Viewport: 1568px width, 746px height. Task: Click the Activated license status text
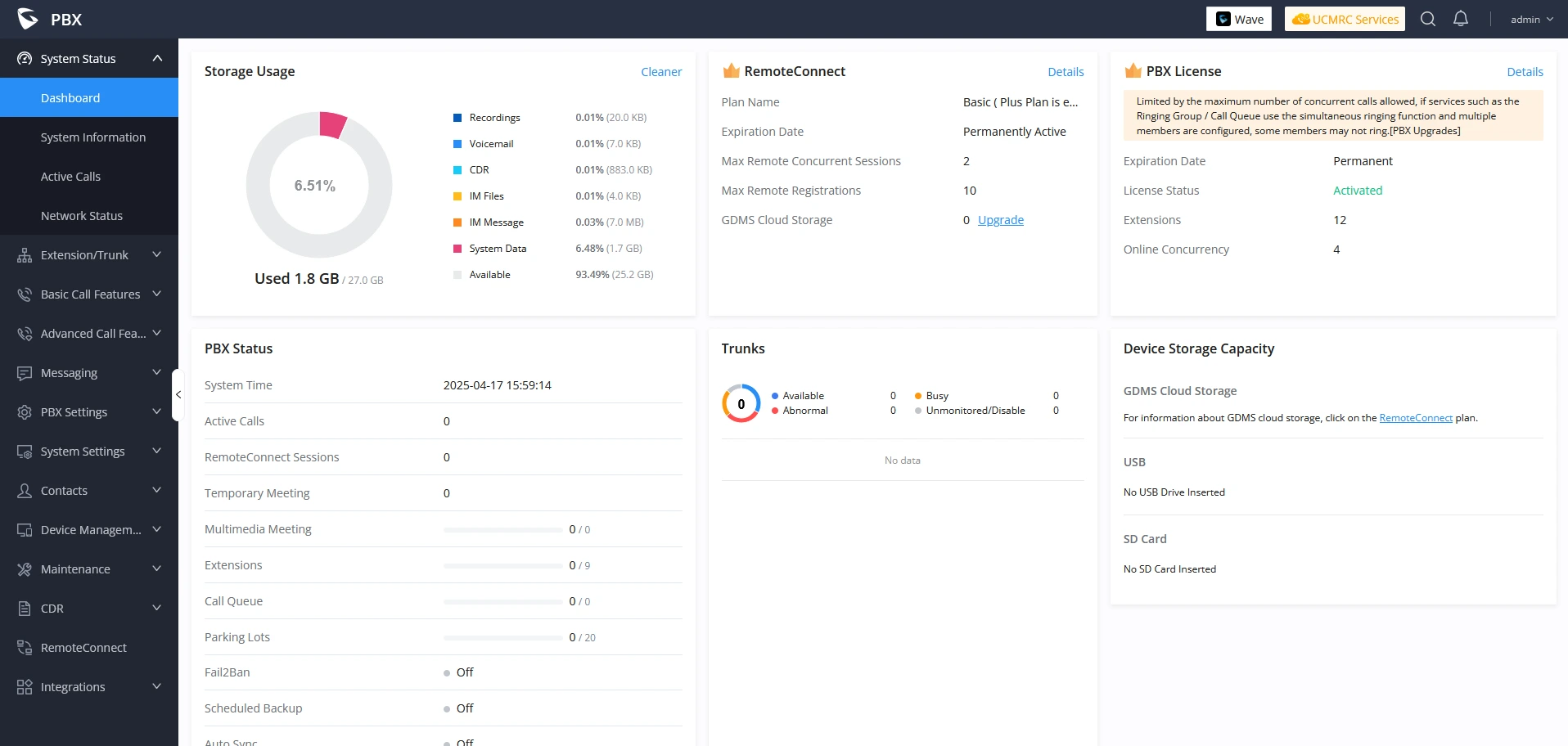click(1358, 191)
